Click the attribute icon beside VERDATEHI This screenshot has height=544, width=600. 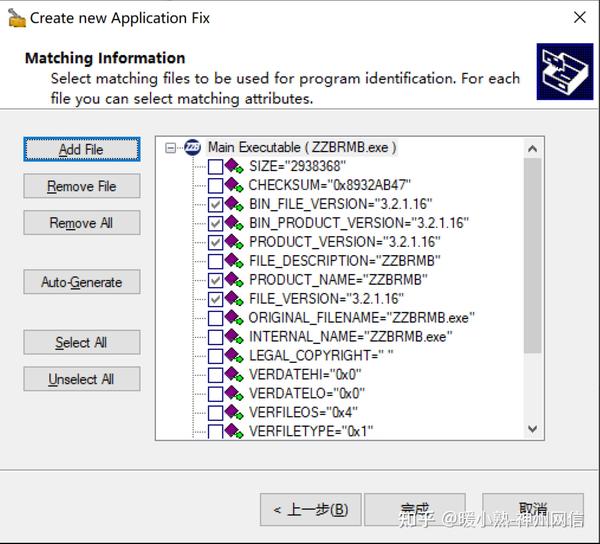click(234, 375)
